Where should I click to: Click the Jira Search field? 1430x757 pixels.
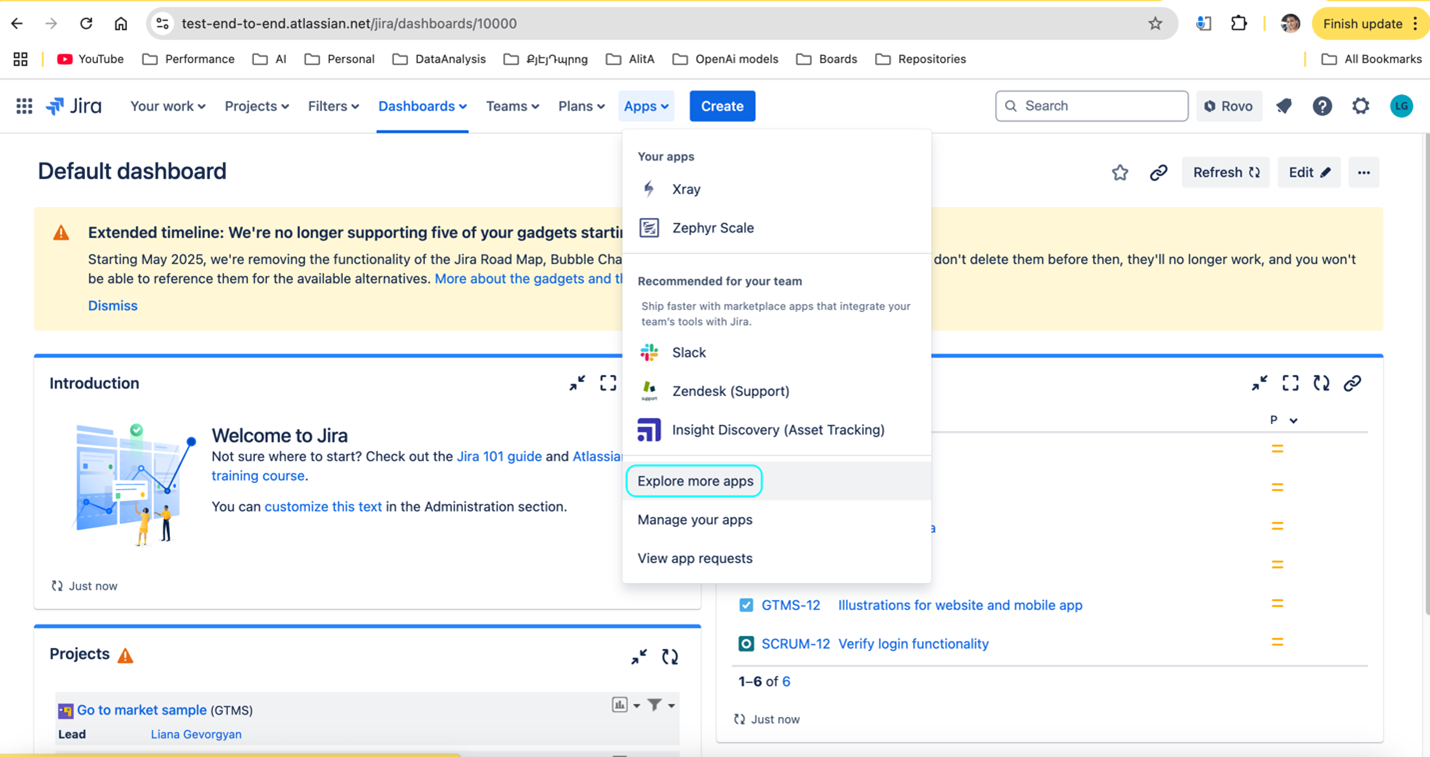click(1092, 106)
